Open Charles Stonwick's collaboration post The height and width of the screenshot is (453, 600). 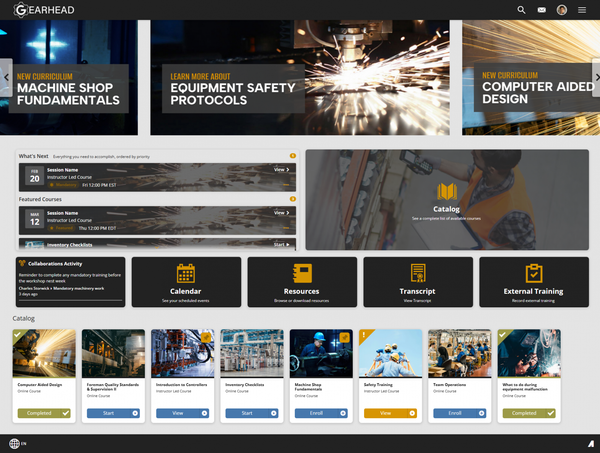point(61,288)
